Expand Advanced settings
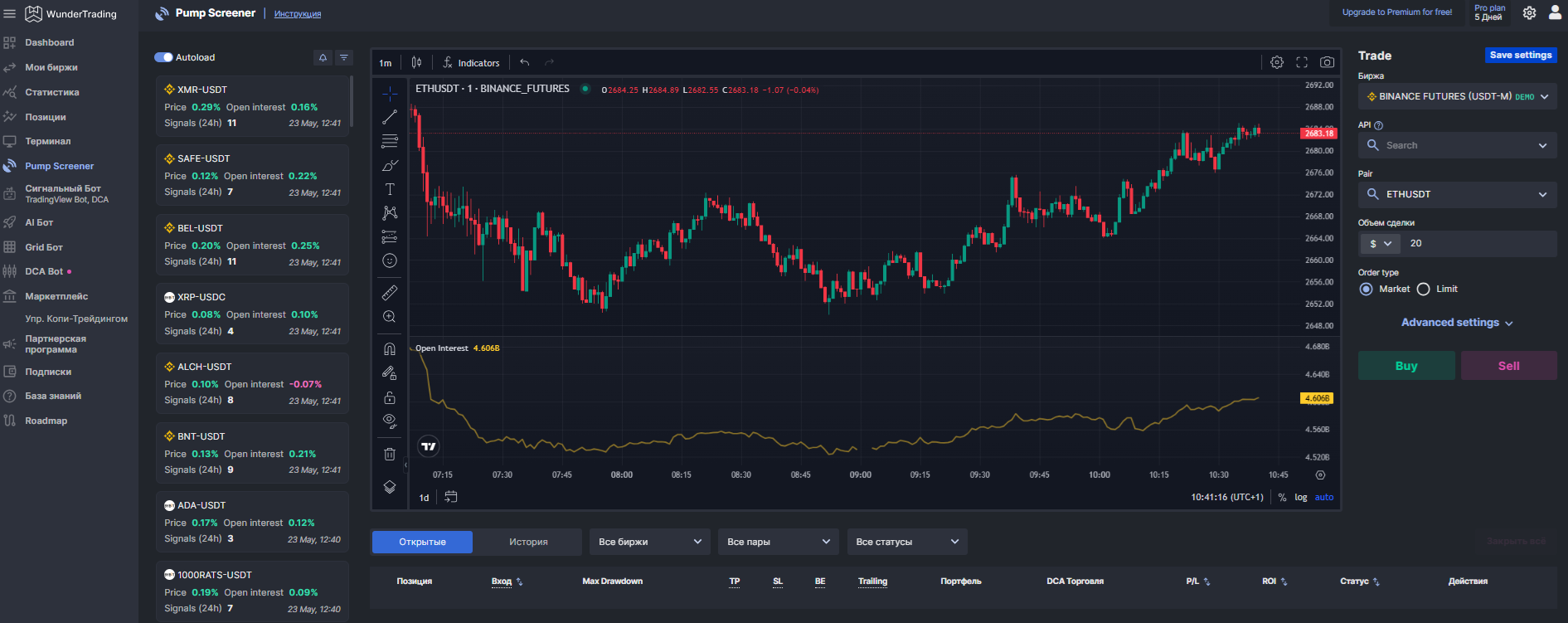Image resolution: width=1568 pixels, height=623 pixels. (1457, 323)
